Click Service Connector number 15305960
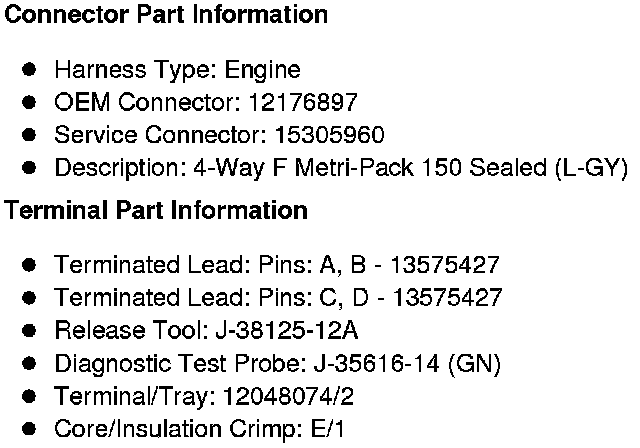640x448 pixels. point(329,135)
